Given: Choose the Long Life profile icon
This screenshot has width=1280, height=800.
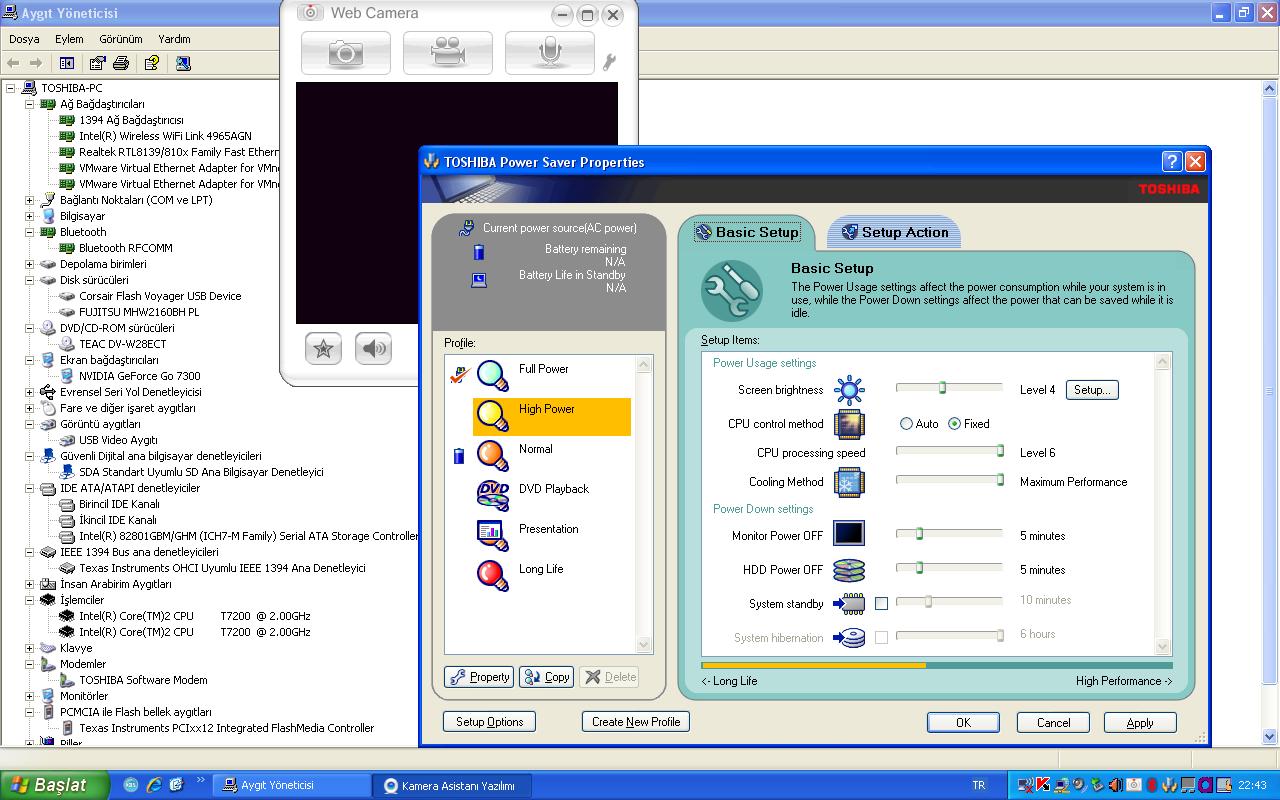Looking at the screenshot, I should pyautogui.click(x=492, y=575).
